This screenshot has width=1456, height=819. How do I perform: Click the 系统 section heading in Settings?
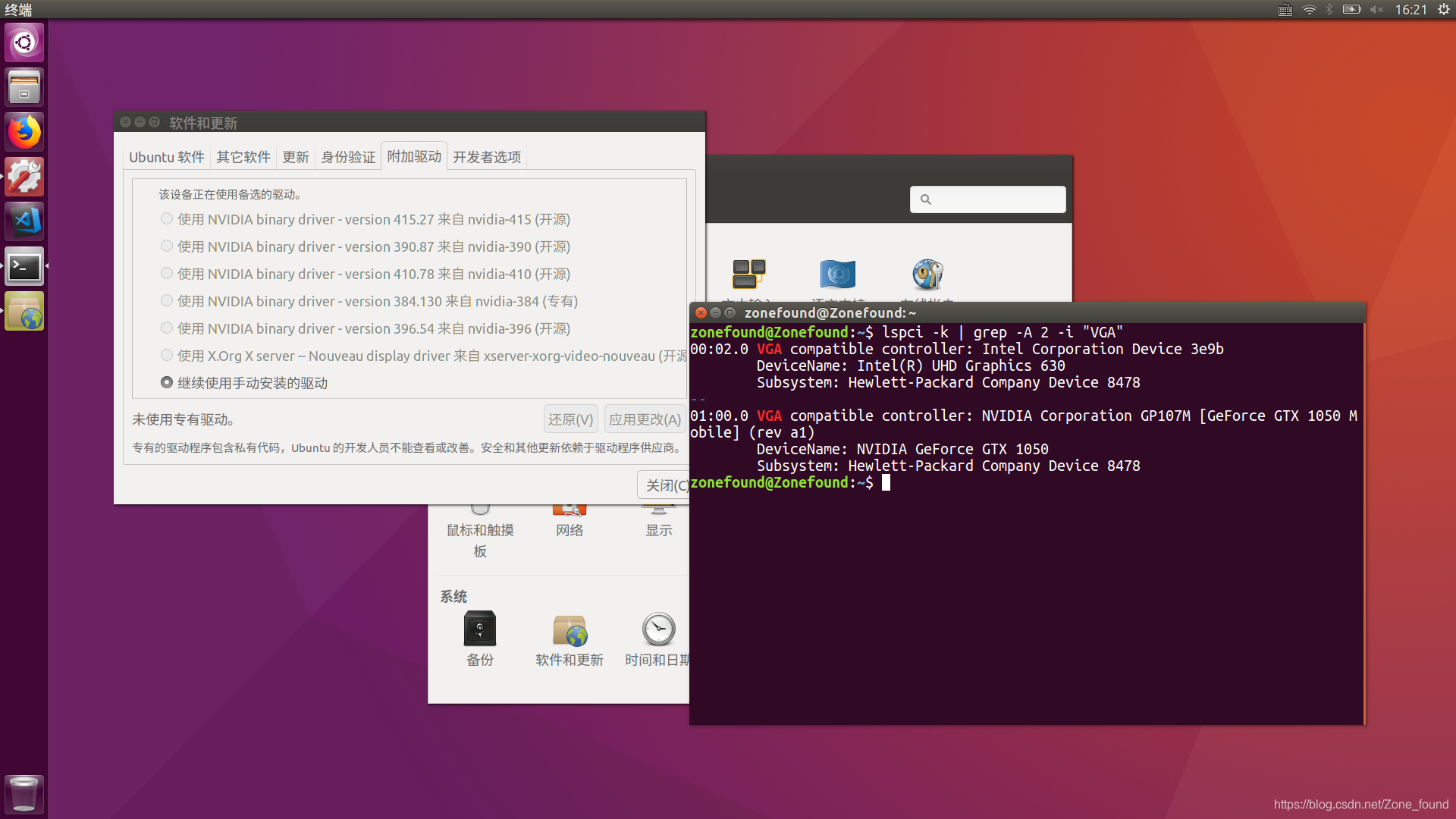tap(453, 597)
